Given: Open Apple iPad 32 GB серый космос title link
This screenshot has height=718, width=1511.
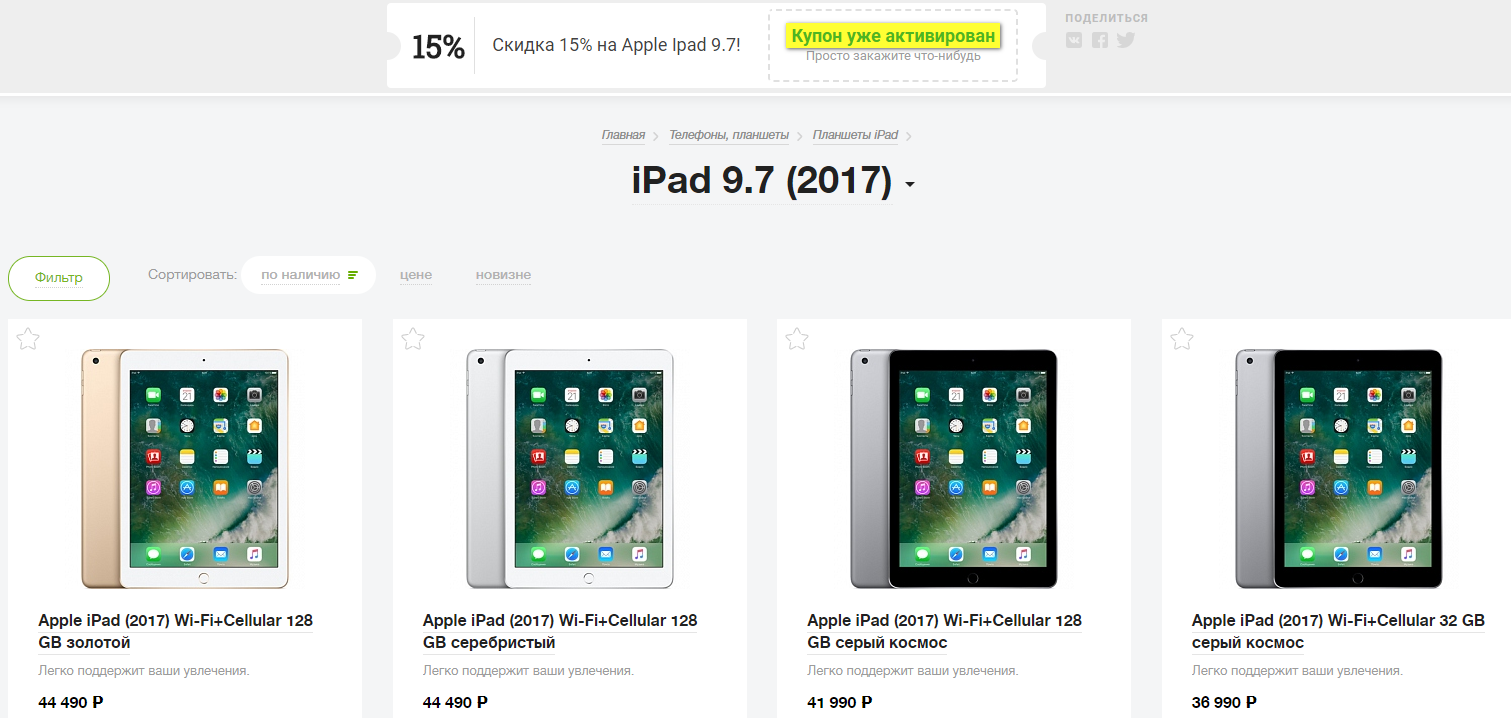Looking at the screenshot, I should click(x=1338, y=631).
